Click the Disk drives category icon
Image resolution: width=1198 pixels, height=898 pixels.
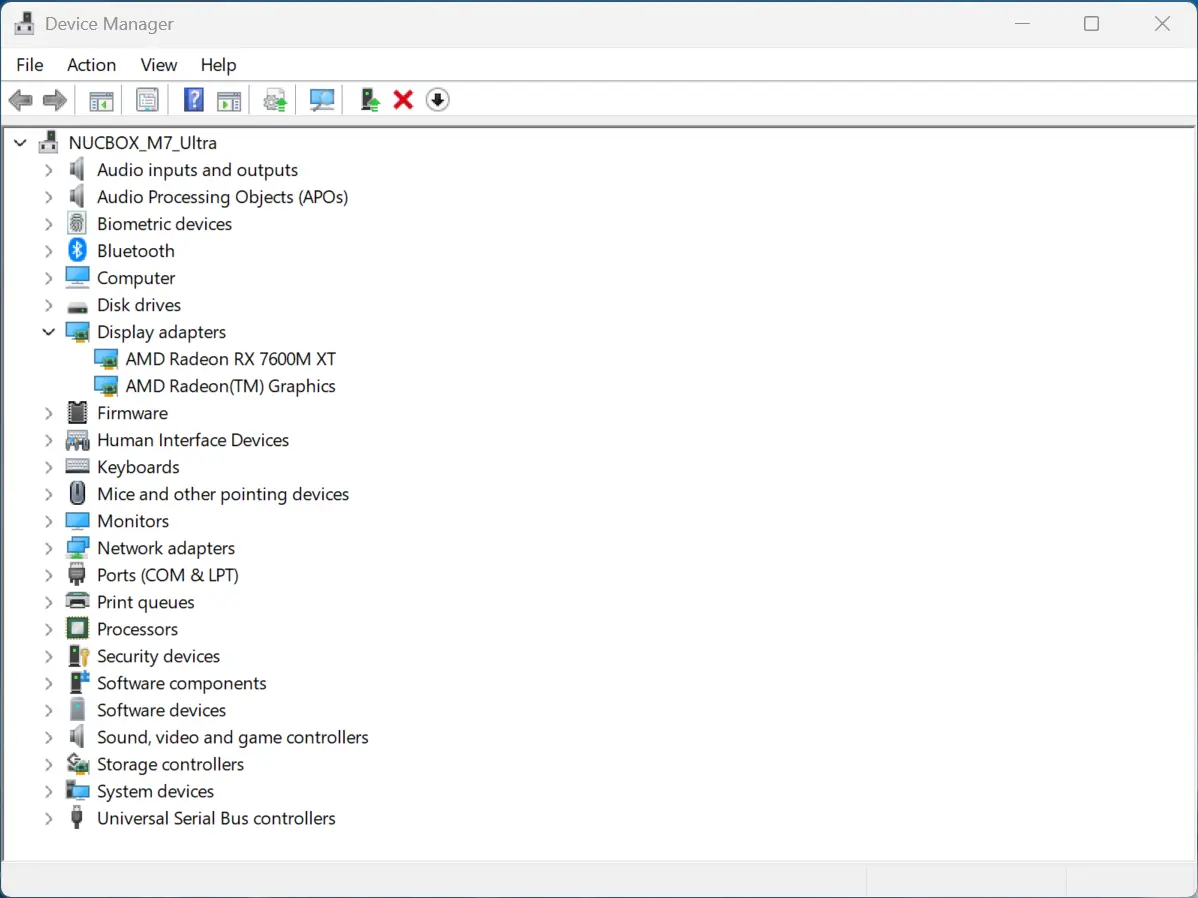pos(77,307)
